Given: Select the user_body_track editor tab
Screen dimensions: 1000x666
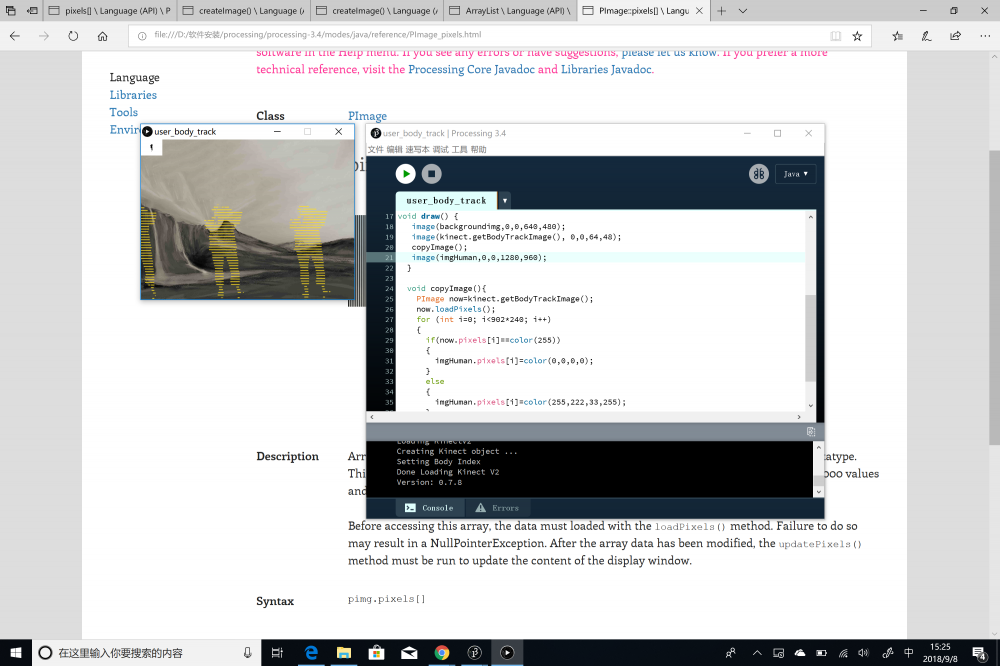Looking at the screenshot, I should coord(446,200).
